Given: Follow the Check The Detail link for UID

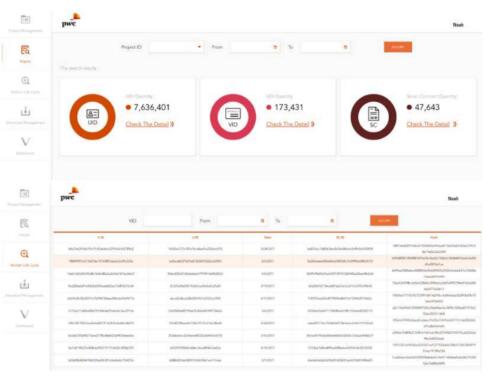Looking at the screenshot, I should [x=150, y=124].
